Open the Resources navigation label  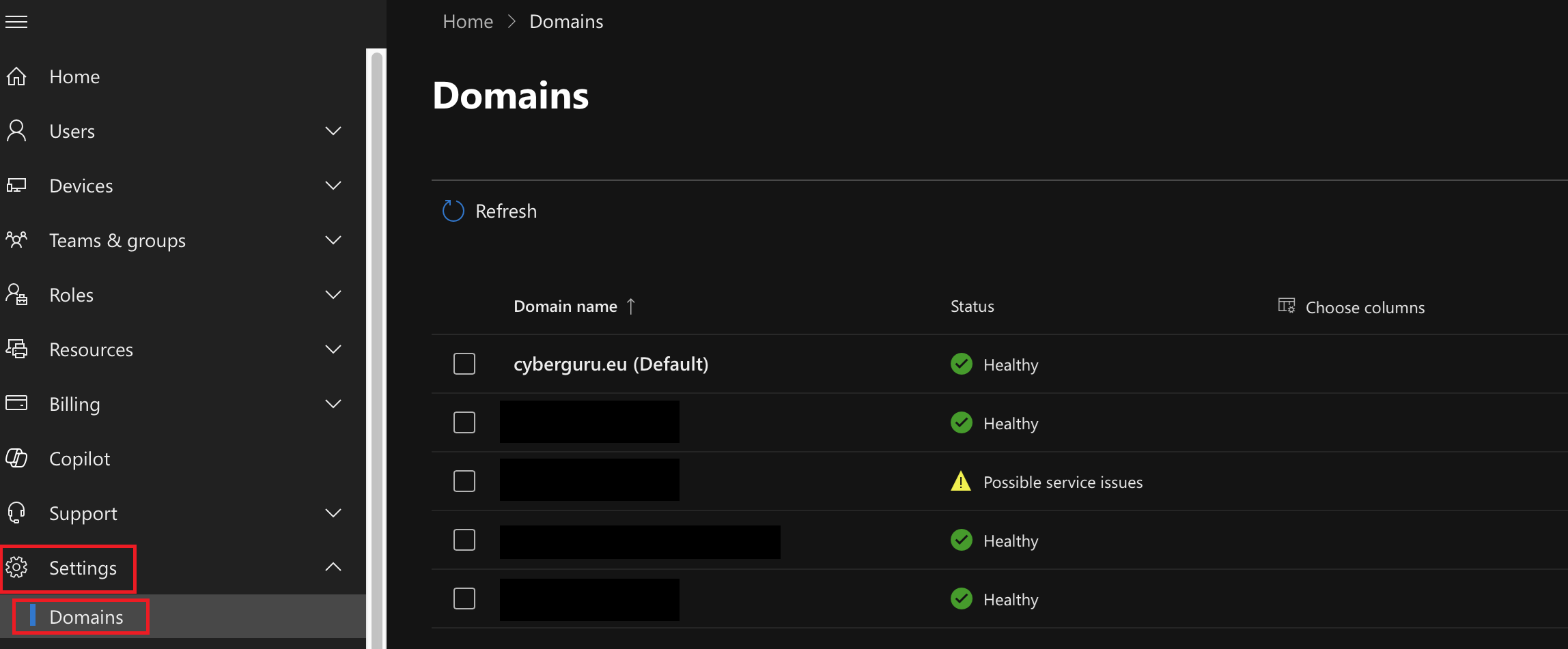click(x=91, y=349)
